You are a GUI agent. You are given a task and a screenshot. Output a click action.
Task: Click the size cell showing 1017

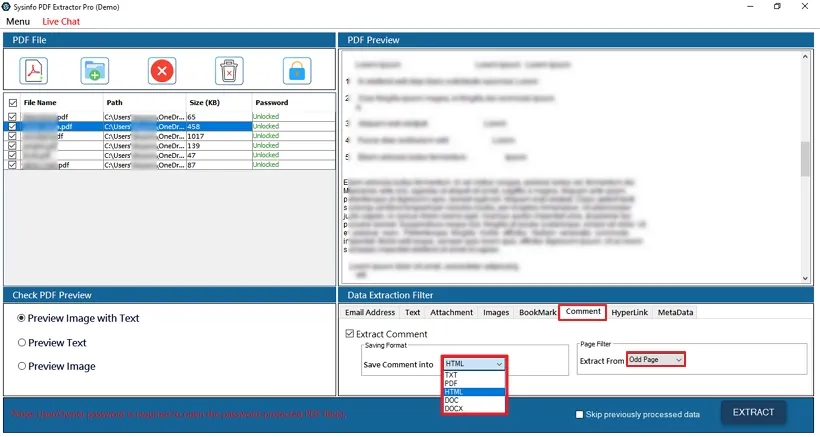coord(219,136)
